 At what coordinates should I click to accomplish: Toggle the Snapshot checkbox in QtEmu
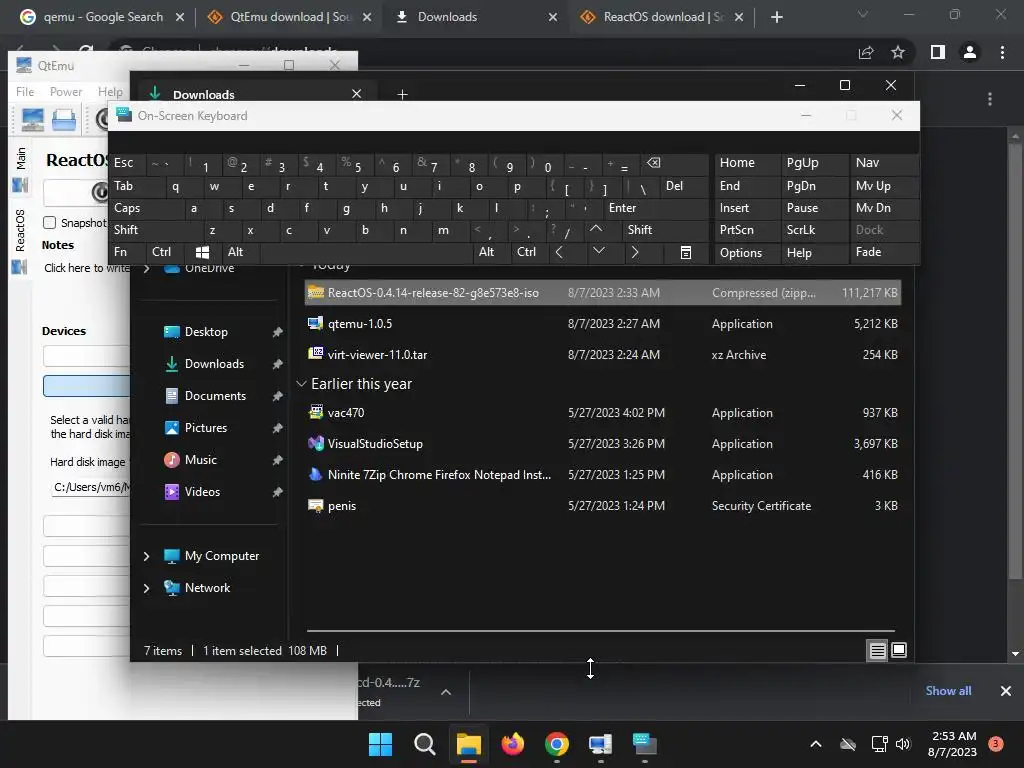pyautogui.click(x=50, y=222)
